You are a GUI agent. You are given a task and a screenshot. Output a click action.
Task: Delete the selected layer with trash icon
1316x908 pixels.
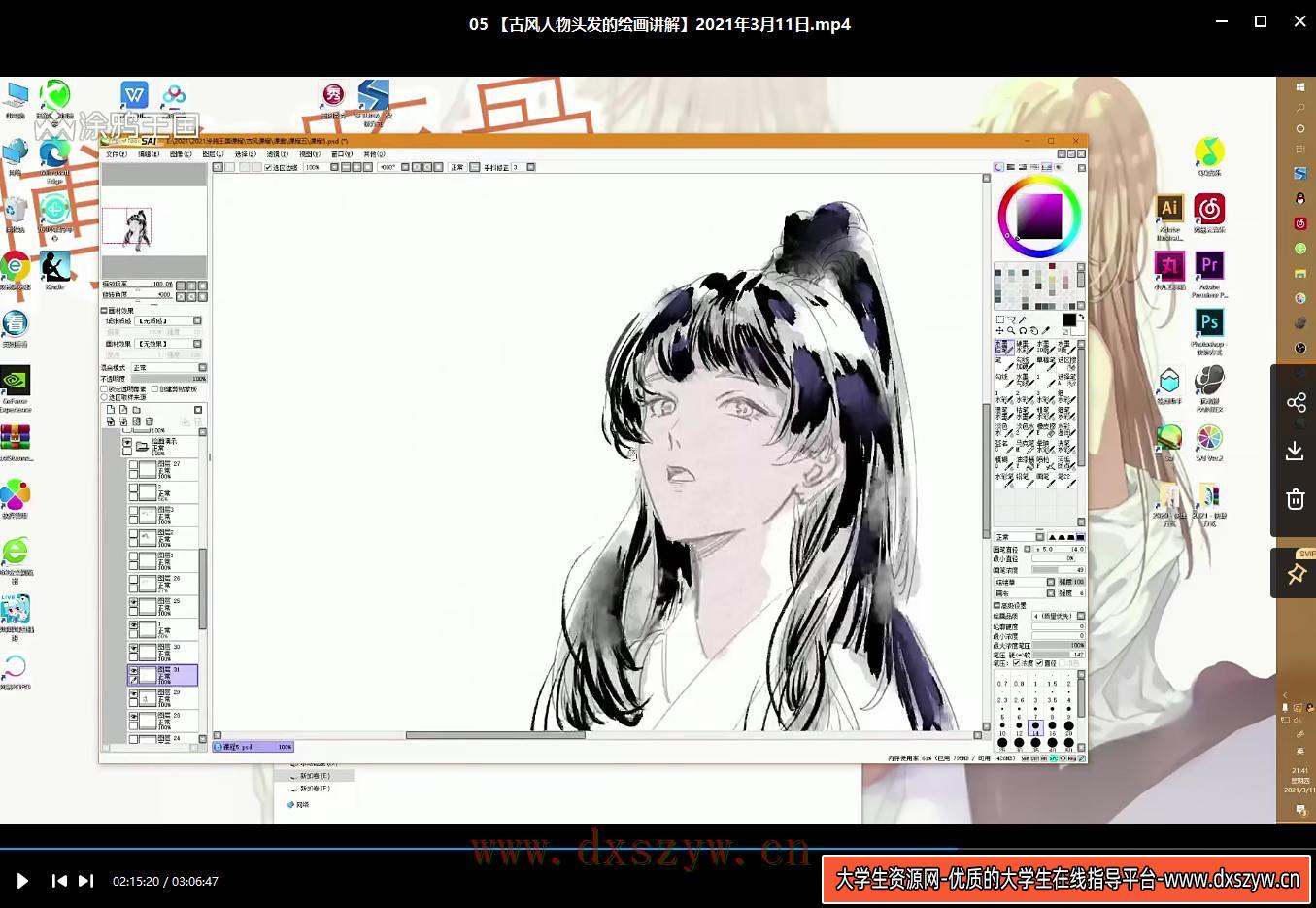[x=150, y=421]
